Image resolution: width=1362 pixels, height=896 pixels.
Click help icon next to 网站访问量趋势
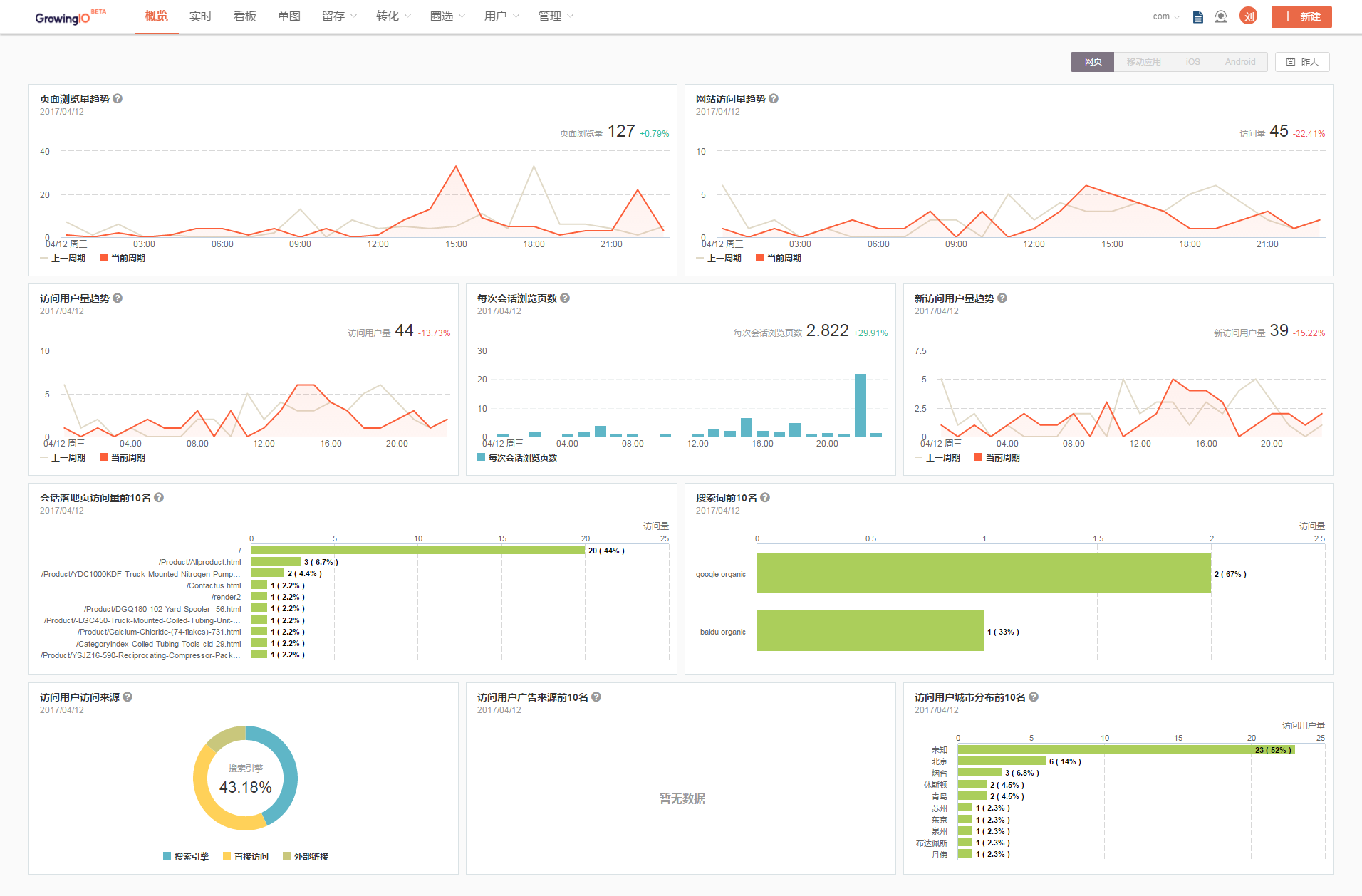(774, 99)
